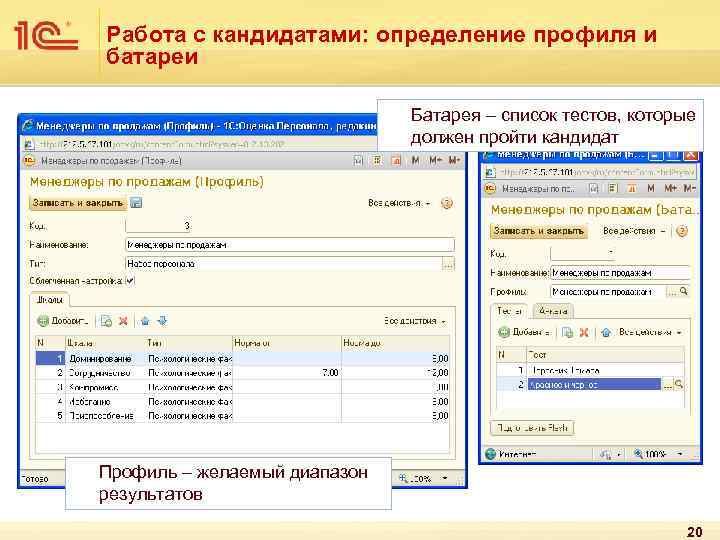Open Все действия dropdown in Battery tests toolbar
Viewport: 720px width, 540px height.
pos(650,332)
